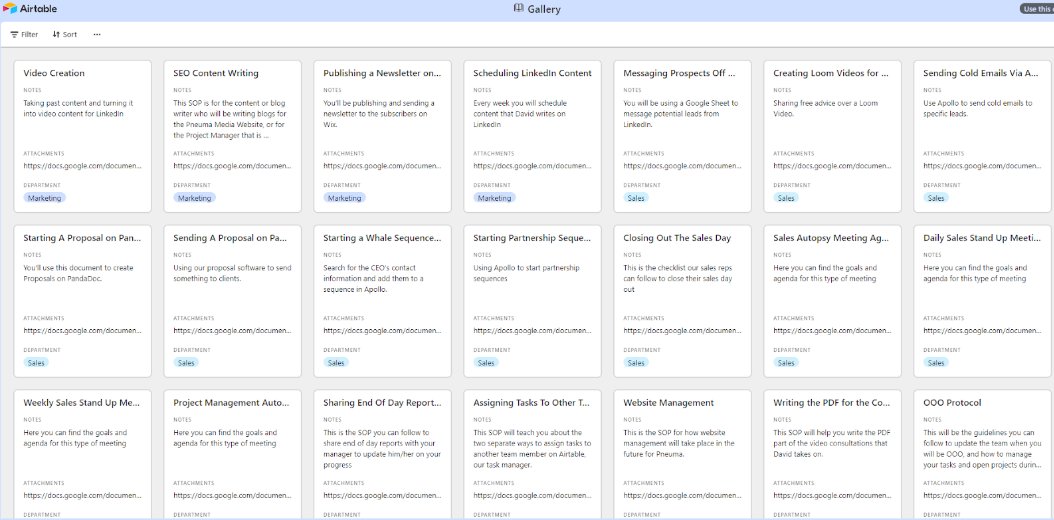1054x520 pixels.
Task: Open the Publishing a Newsletter card title
Action: pos(382,73)
